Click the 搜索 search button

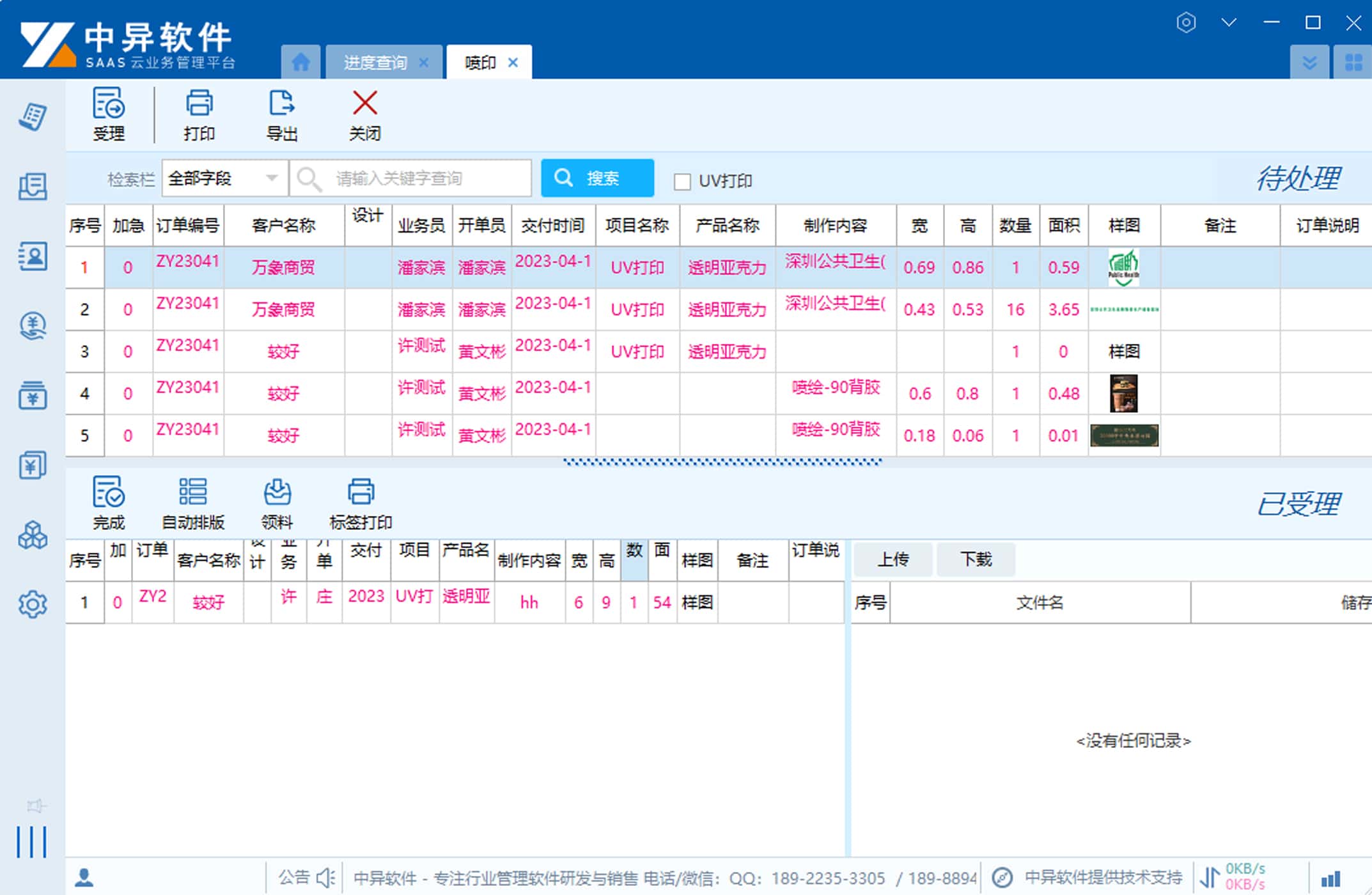tap(597, 178)
